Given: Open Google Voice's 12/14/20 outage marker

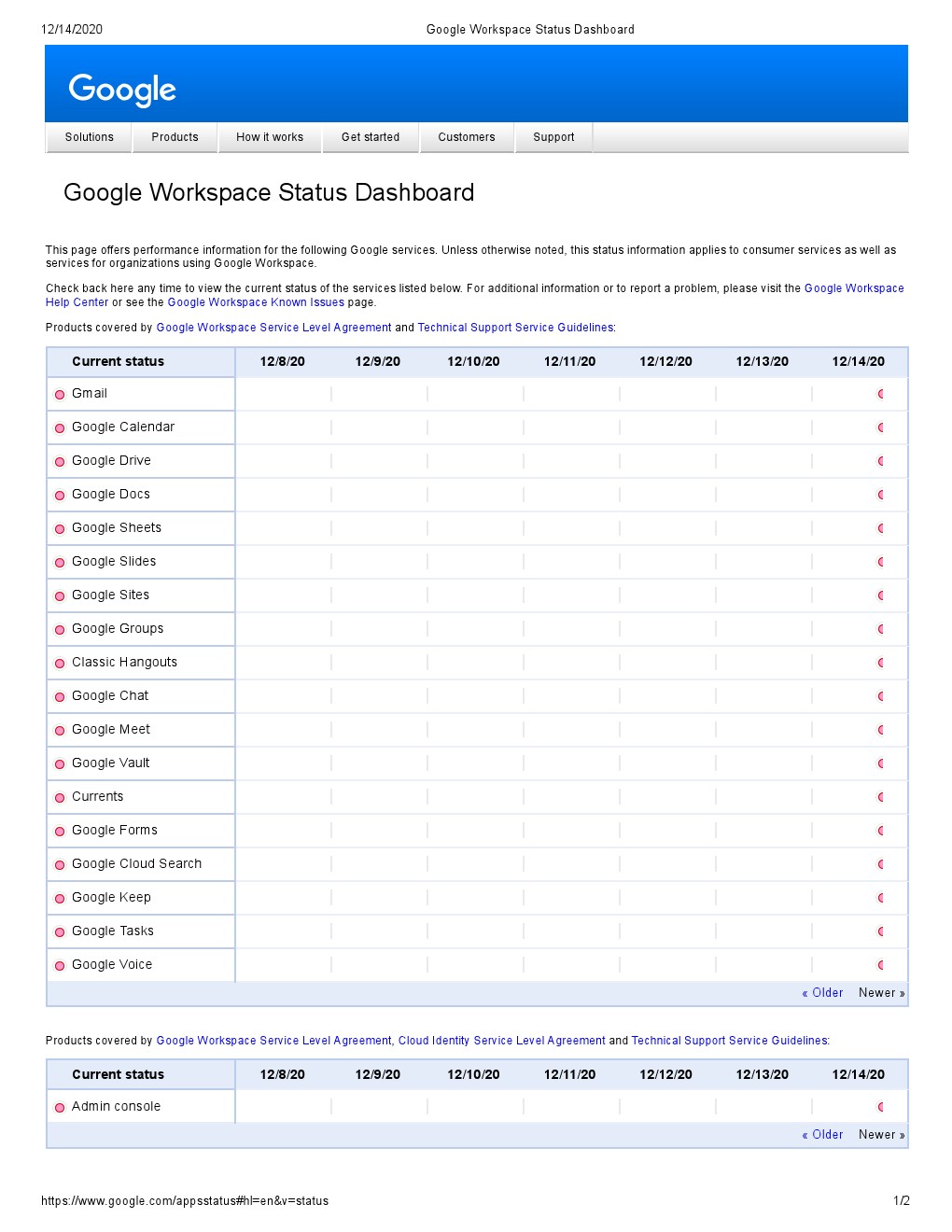Looking at the screenshot, I should click(x=881, y=965).
